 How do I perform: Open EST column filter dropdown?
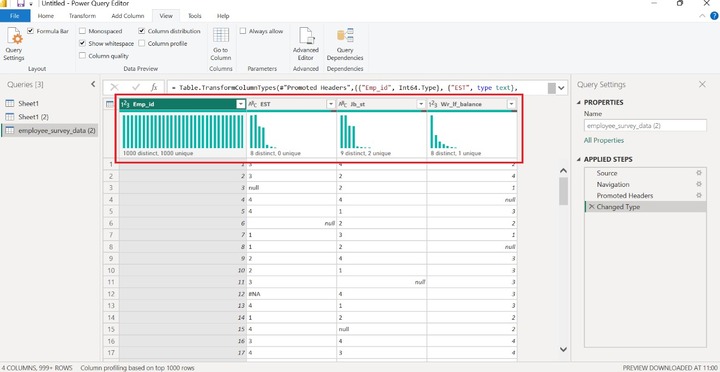point(331,105)
